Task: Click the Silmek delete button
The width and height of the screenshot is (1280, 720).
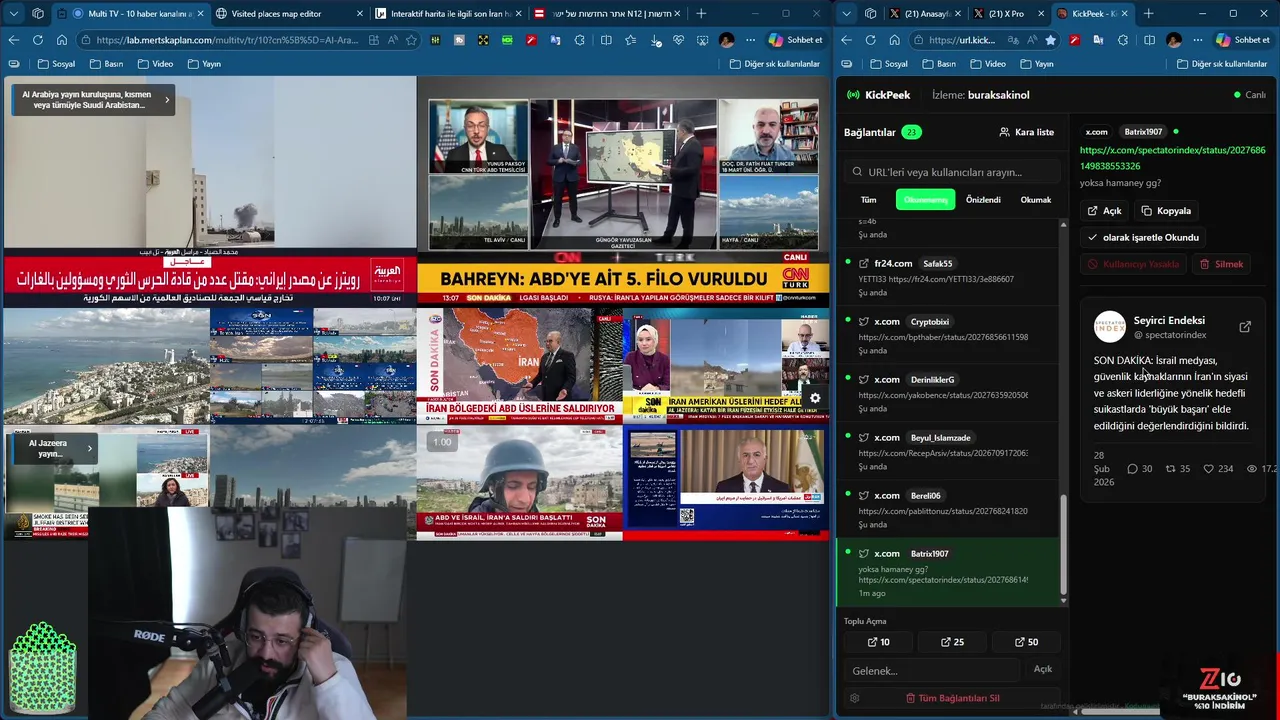Action: 1222,264
